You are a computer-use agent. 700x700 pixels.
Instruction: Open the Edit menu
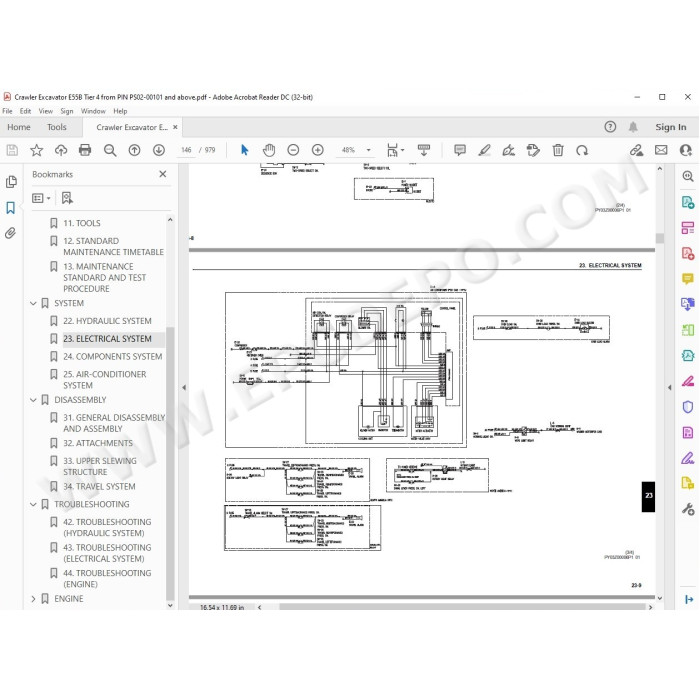[x=25, y=111]
